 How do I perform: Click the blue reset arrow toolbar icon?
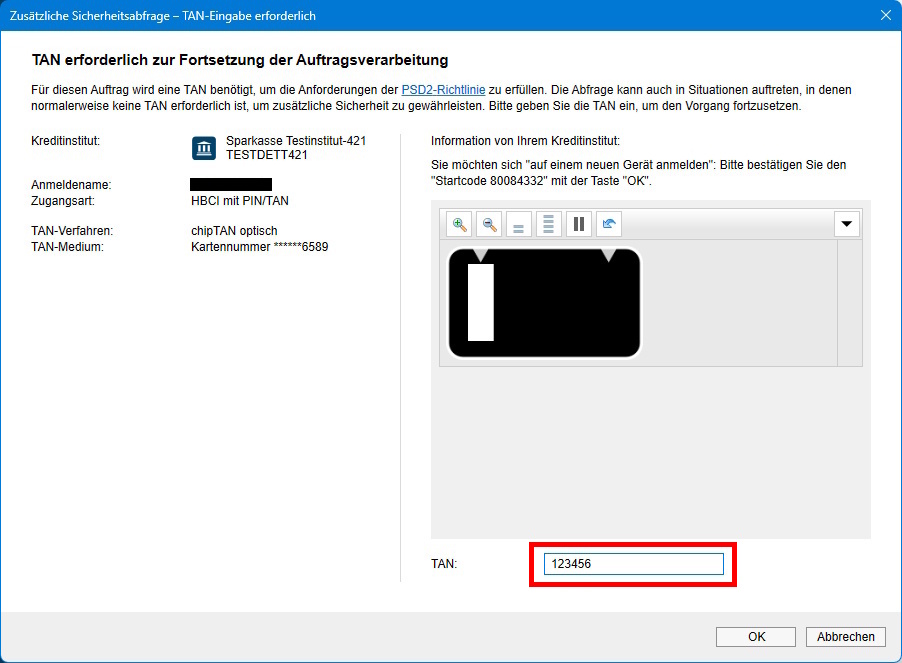[x=608, y=224]
